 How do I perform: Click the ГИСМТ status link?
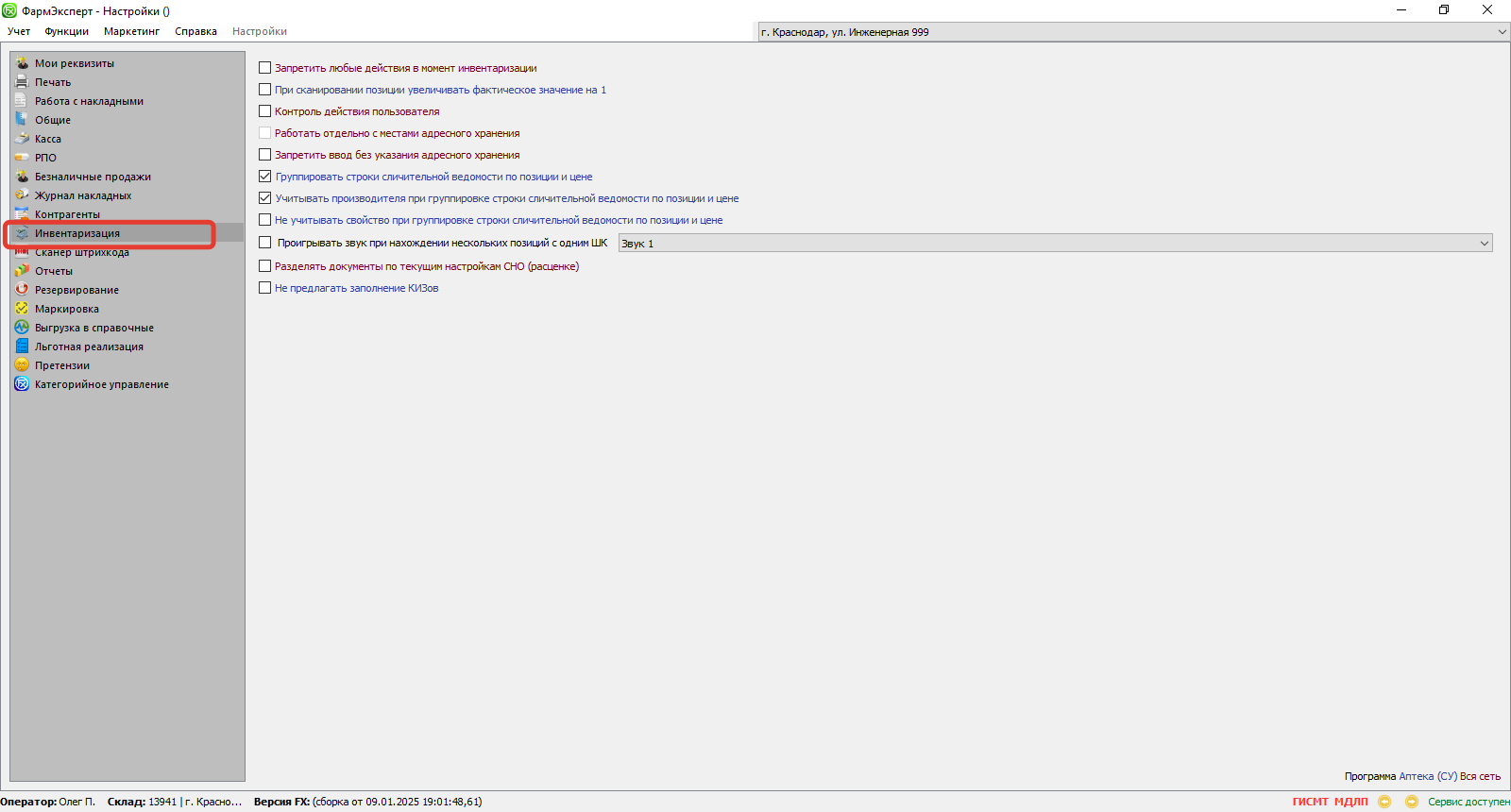(x=1310, y=802)
